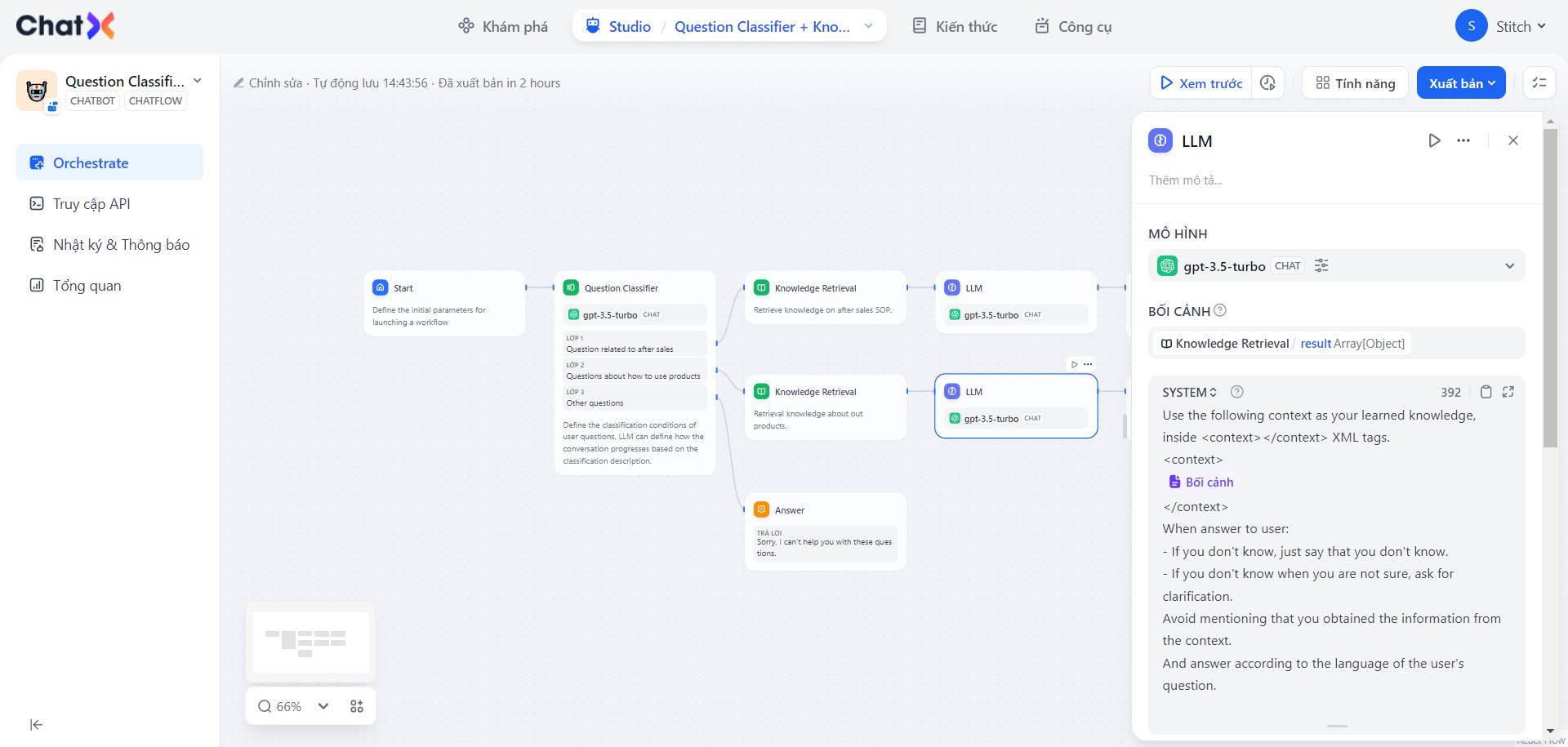Viewport: 1568px width, 747px height.
Task: Expand SYSTEM prompt editor to fullscreen
Action: (x=1508, y=392)
